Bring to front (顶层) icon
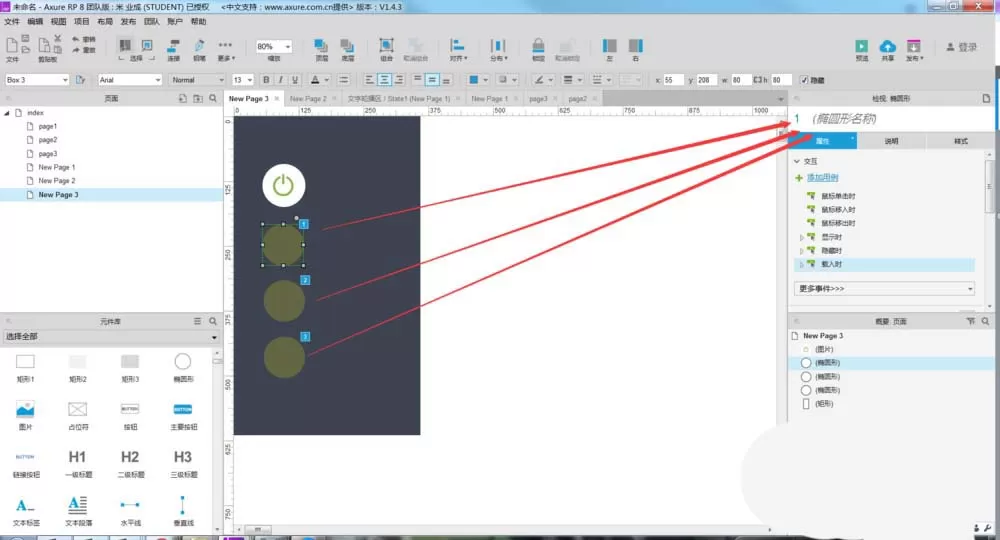 [x=321, y=46]
